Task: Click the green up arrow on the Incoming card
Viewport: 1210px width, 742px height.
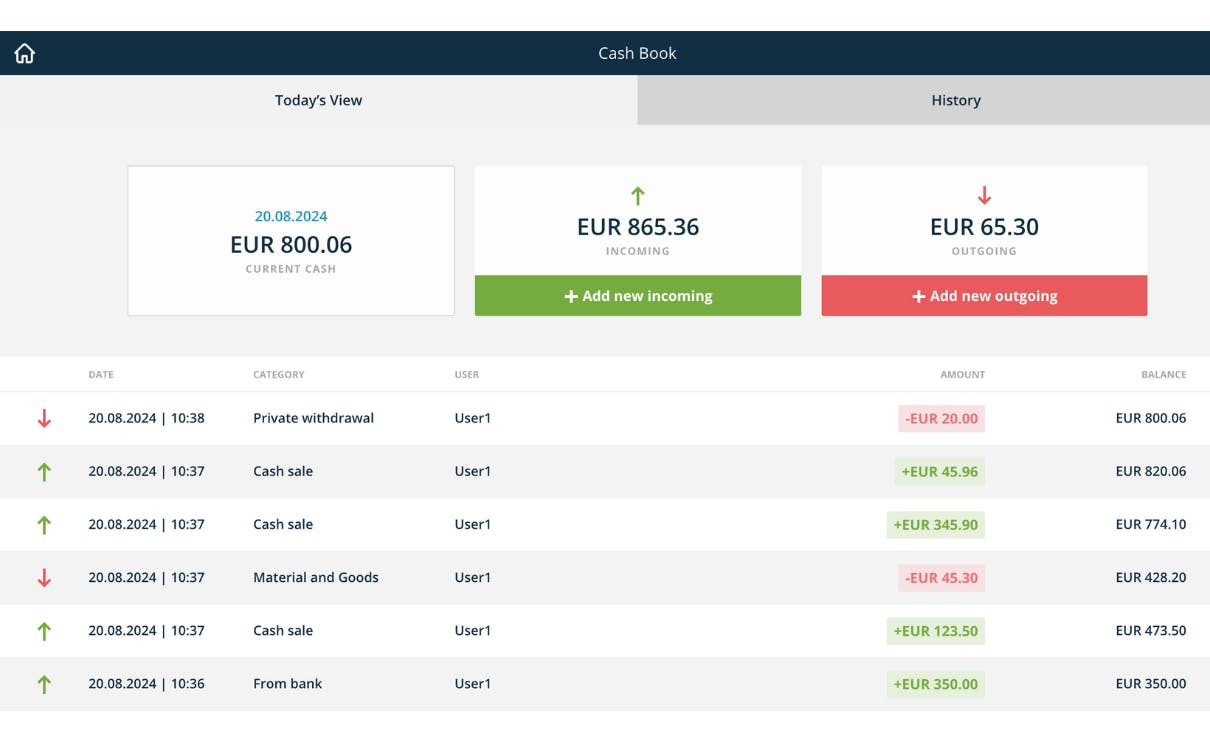Action: pyautogui.click(x=637, y=195)
